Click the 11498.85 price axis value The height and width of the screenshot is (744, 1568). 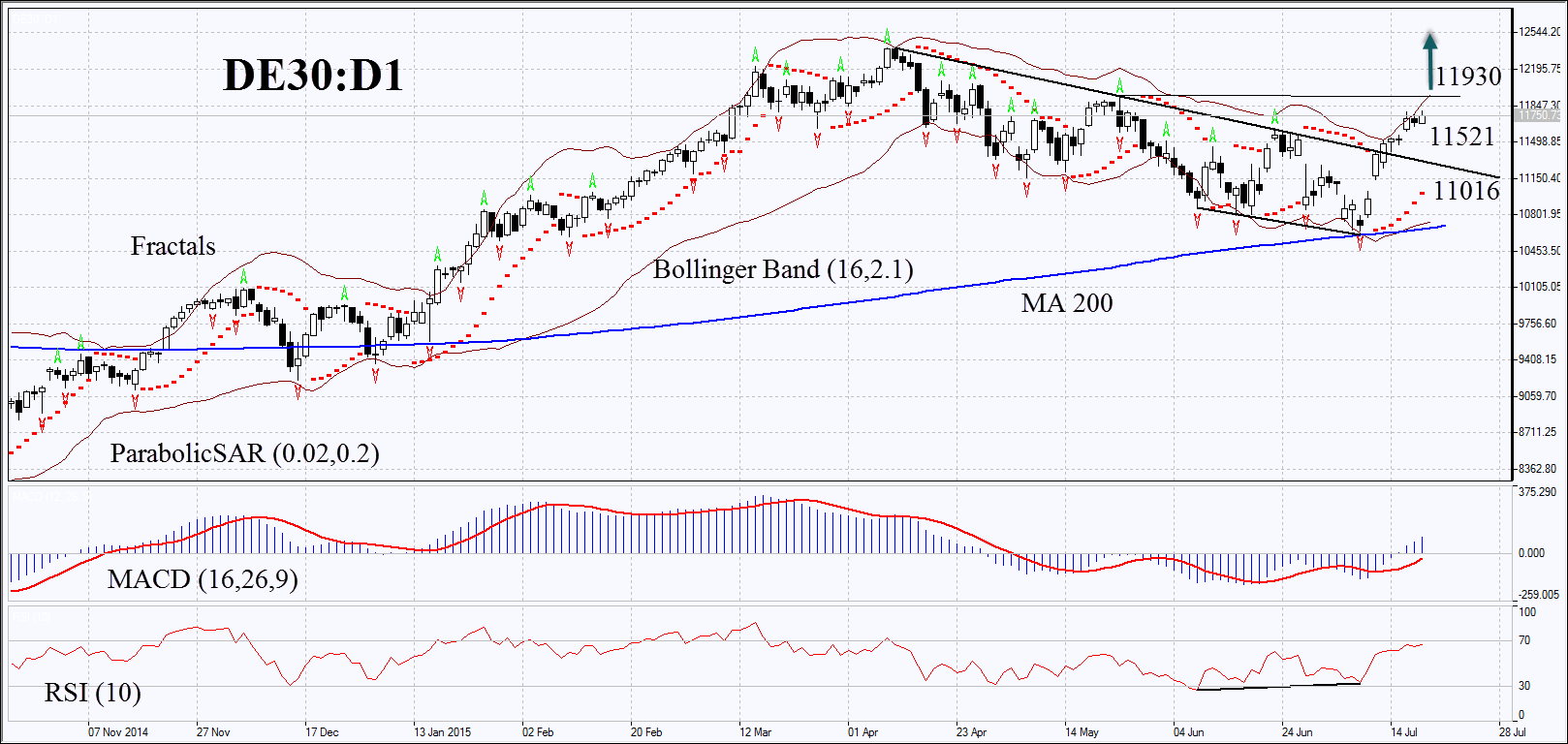click(x=1540, y=141)
